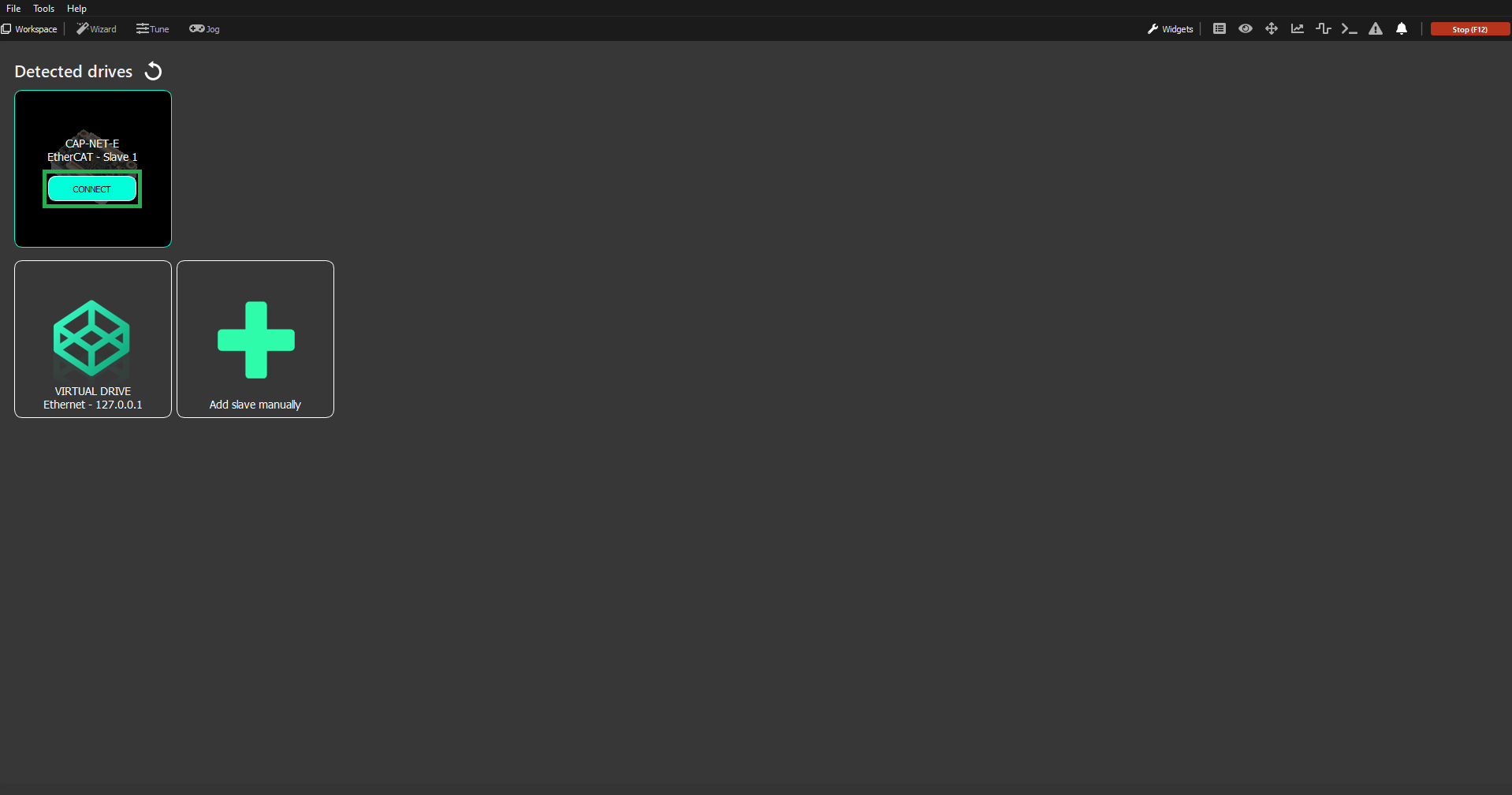Click the green plus add icon
The height and width of the screenshot is (795, 1512).
coord(256,340)
